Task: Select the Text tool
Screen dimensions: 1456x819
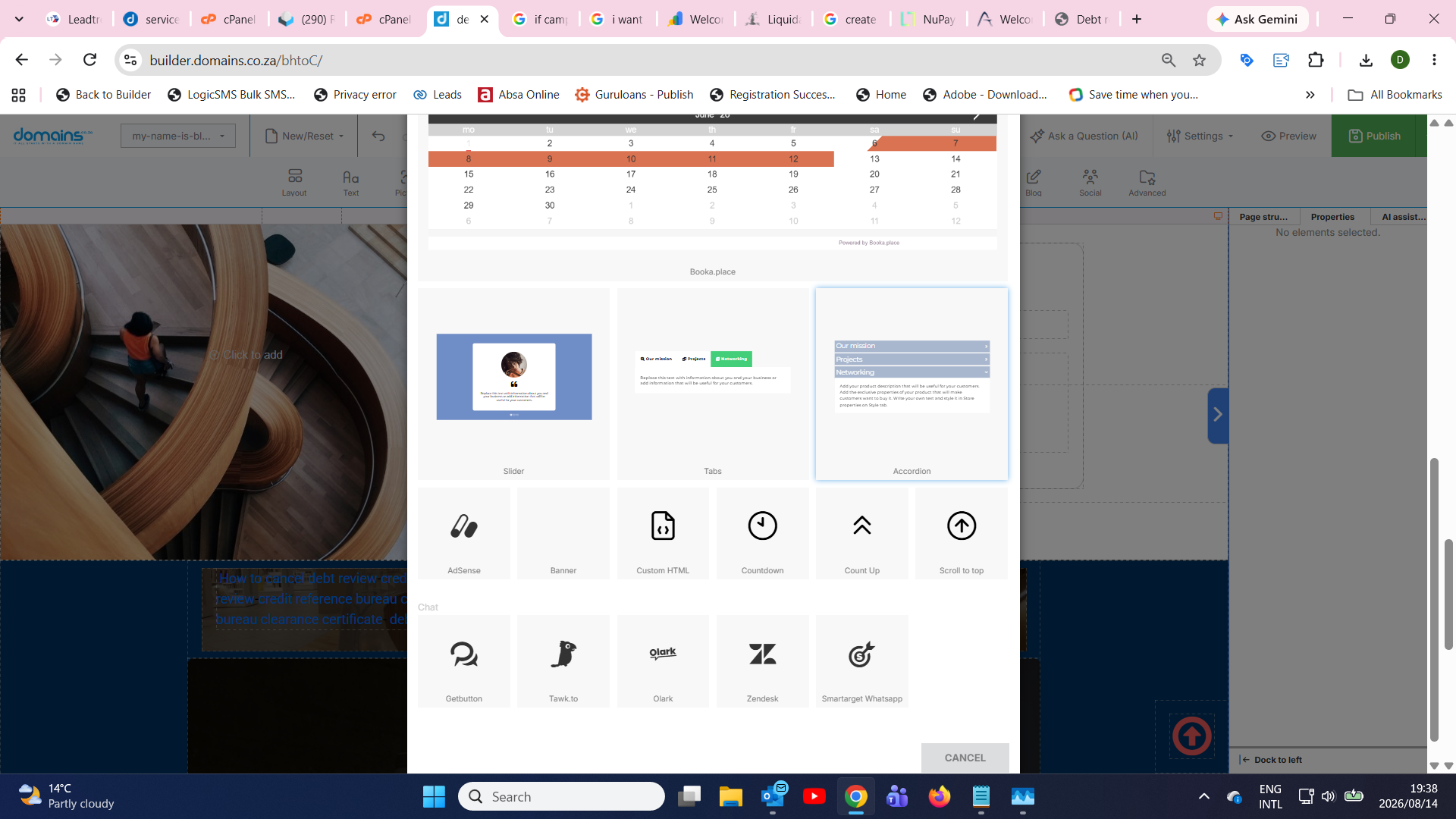Action: click(x=350, y=182)
